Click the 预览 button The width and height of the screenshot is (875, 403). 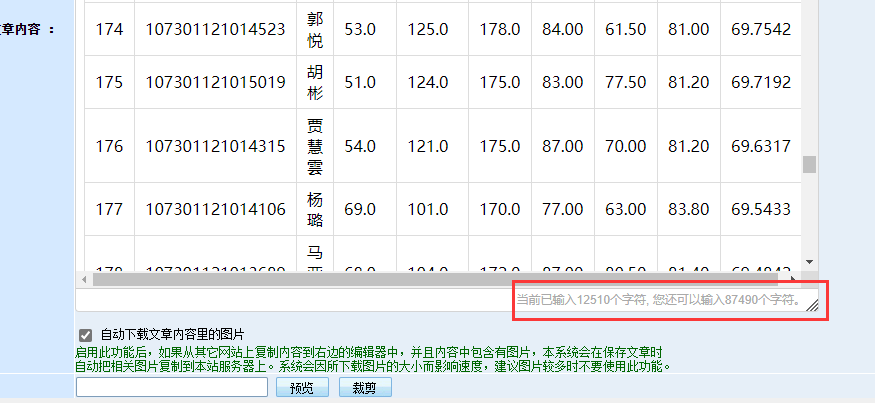pyautogui.click(x=301, y=388)
